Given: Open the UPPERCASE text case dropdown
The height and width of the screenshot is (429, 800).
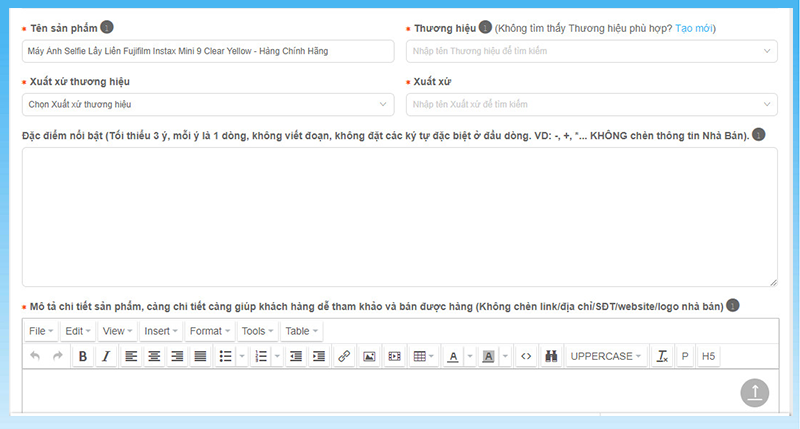Looking at the screenshot, I should point(606,356).
